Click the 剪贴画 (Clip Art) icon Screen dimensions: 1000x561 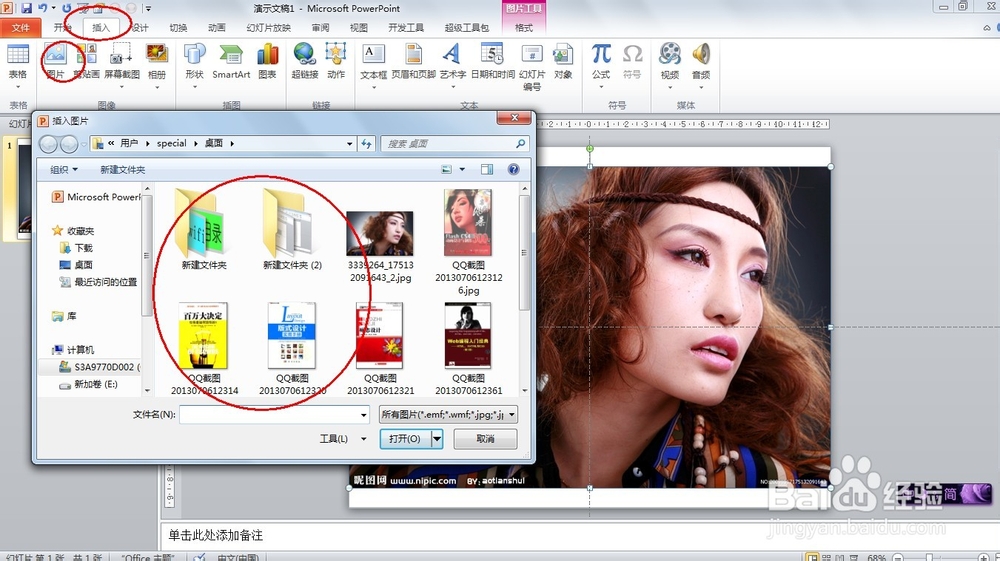tap(86, 62)
